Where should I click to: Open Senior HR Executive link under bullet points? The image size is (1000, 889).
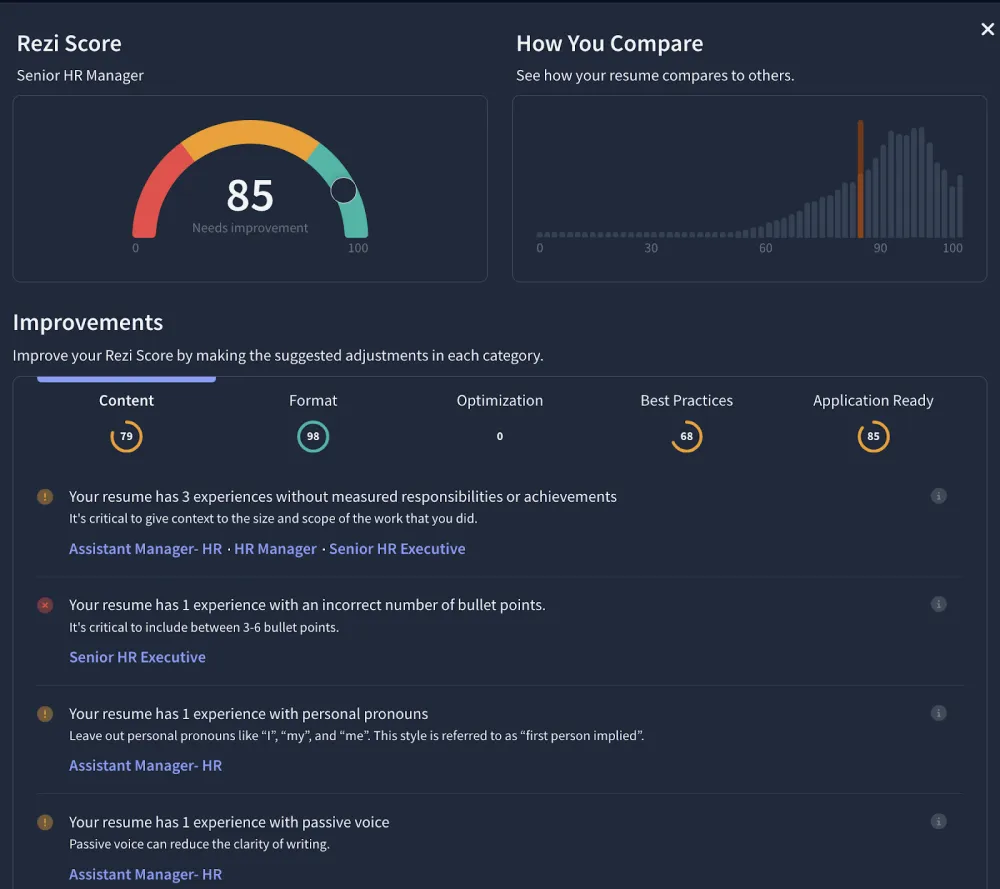(x=137, y=657)
